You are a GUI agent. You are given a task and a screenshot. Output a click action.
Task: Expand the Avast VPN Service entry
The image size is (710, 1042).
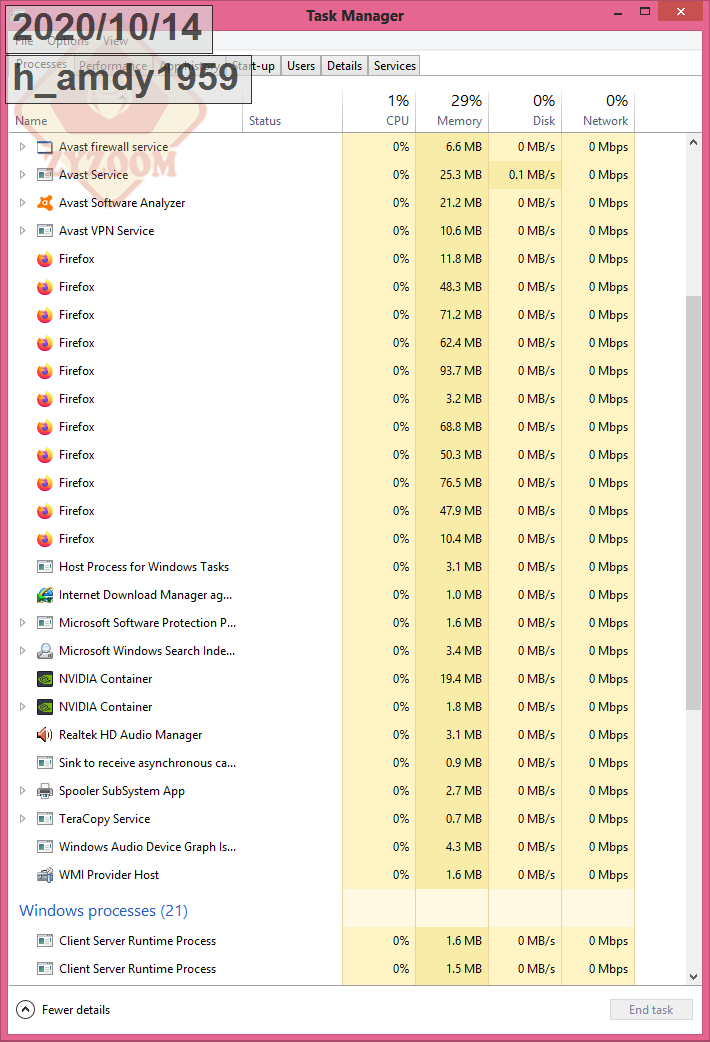22,231
